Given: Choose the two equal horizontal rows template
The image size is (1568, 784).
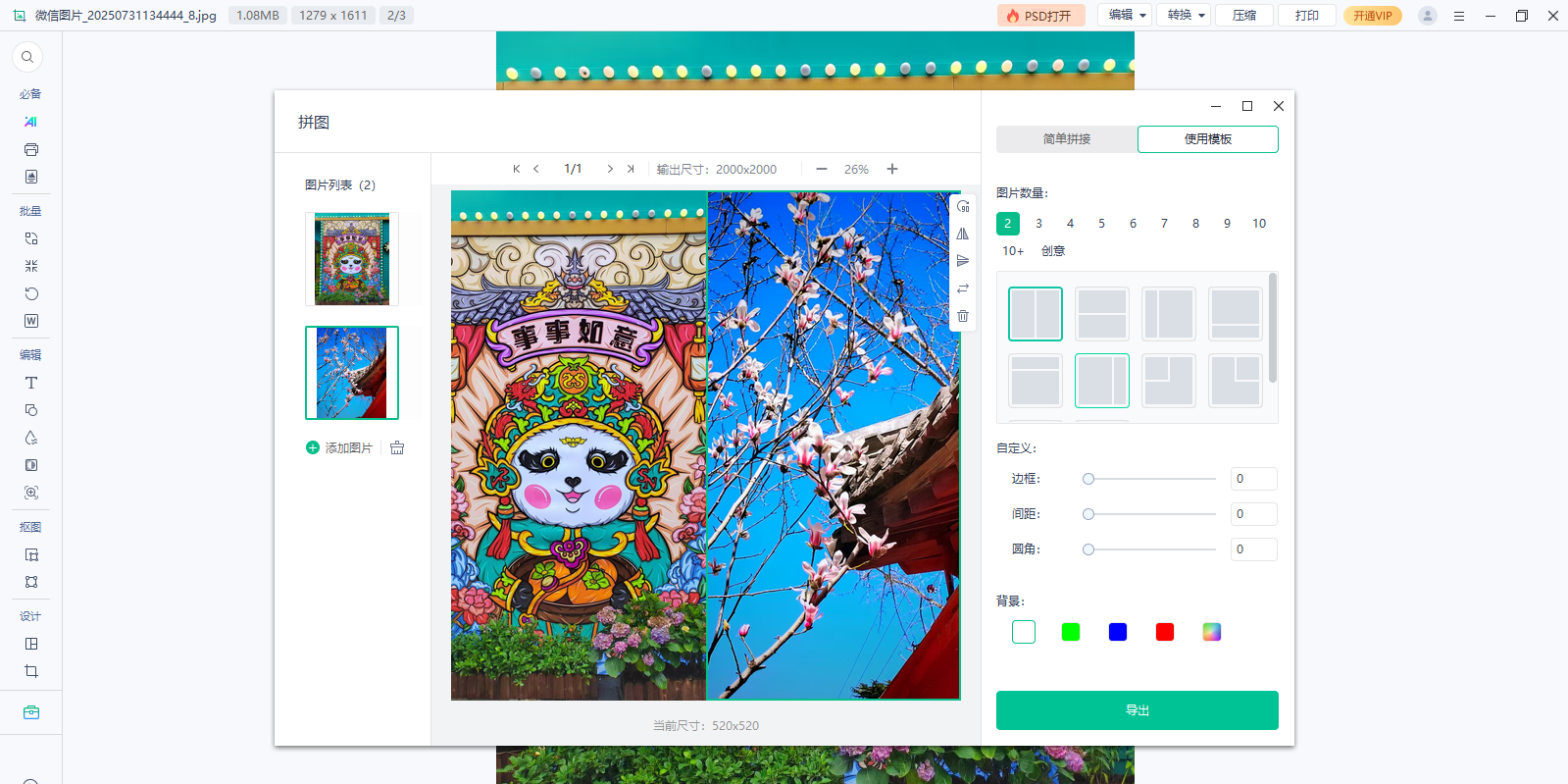Looking at the screenshot, I should point(1102,314).
